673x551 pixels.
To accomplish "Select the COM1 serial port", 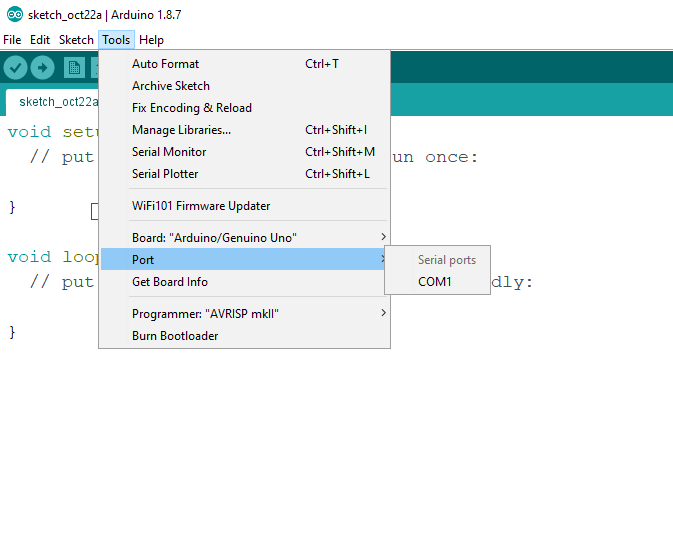I will (x=438, y=282).
